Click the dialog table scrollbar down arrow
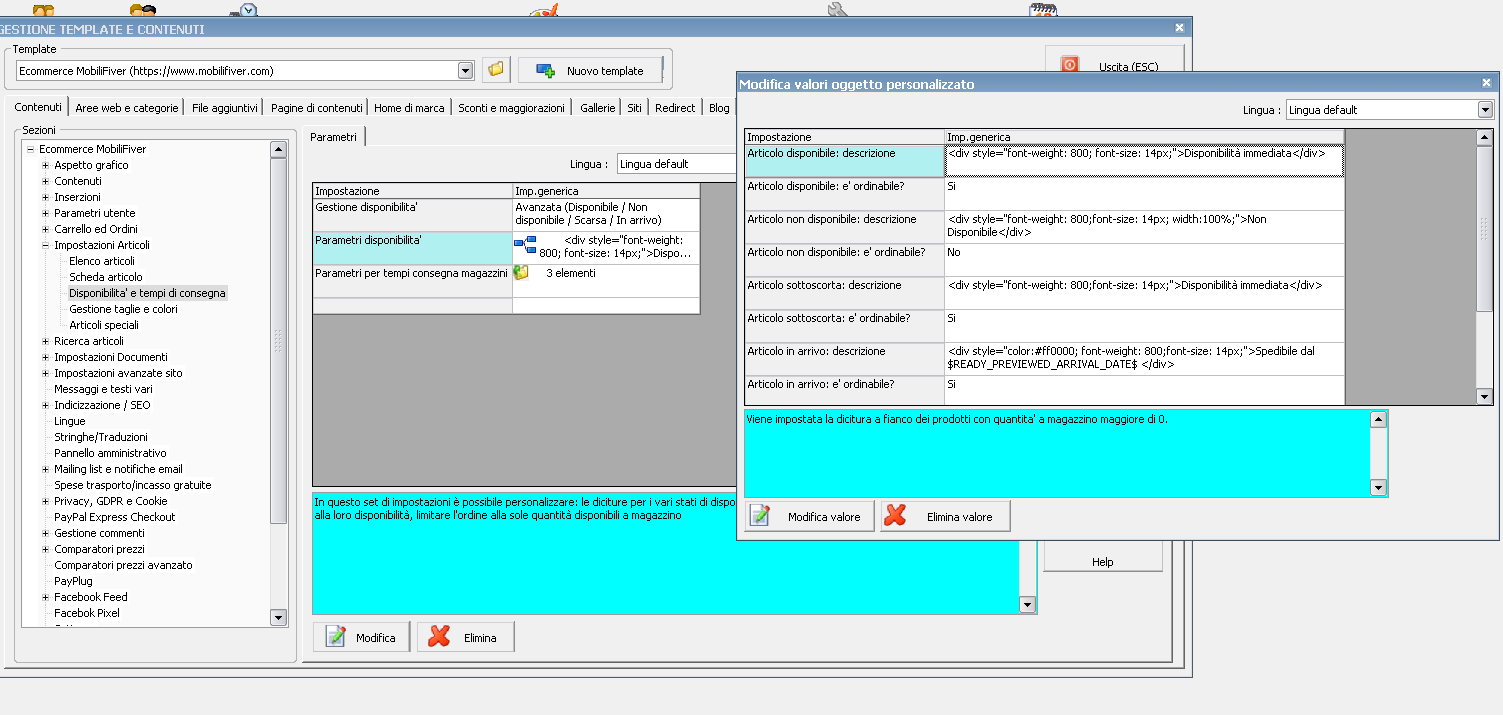 click(x=1485, y=397)
